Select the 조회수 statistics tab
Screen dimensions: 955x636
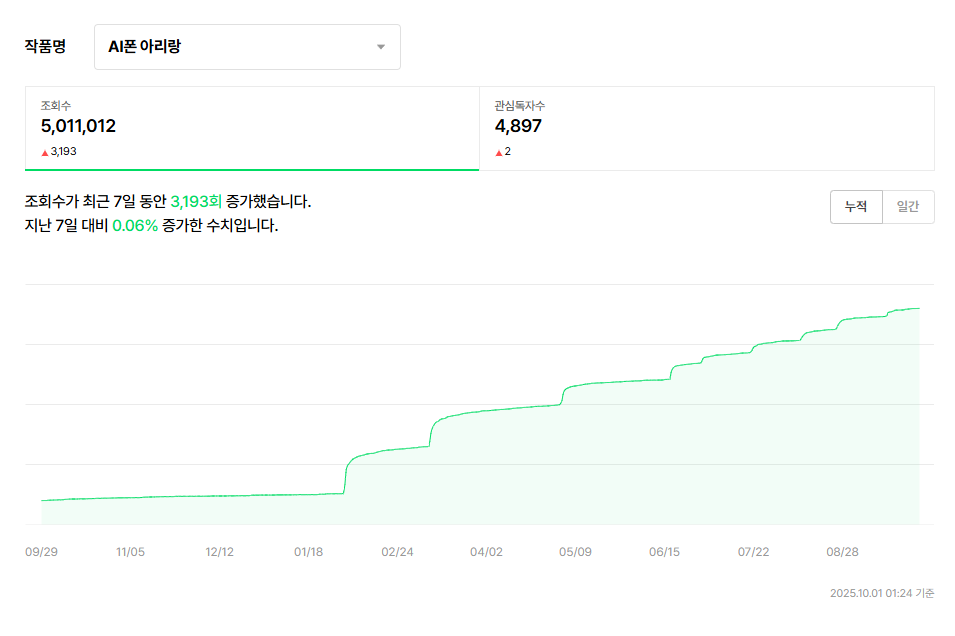pos(252,128)
